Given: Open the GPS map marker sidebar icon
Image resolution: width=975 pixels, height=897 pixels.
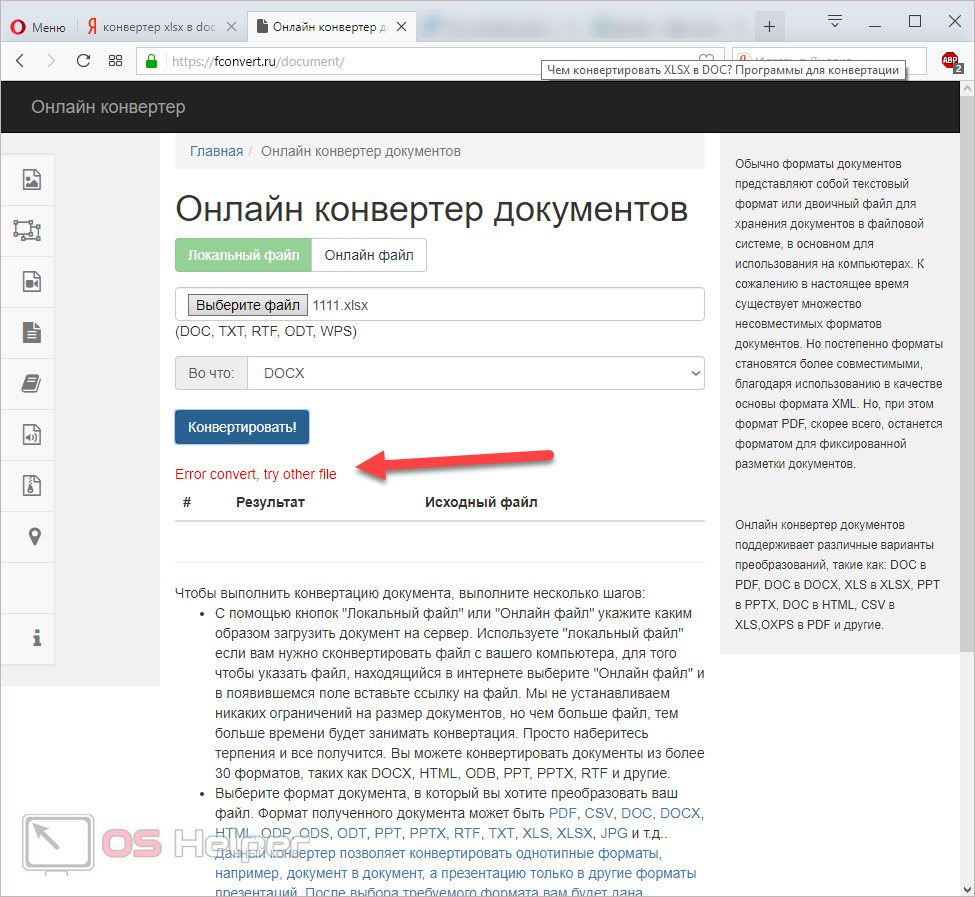Looking at the screenshot, I should [x=35, y=537].
